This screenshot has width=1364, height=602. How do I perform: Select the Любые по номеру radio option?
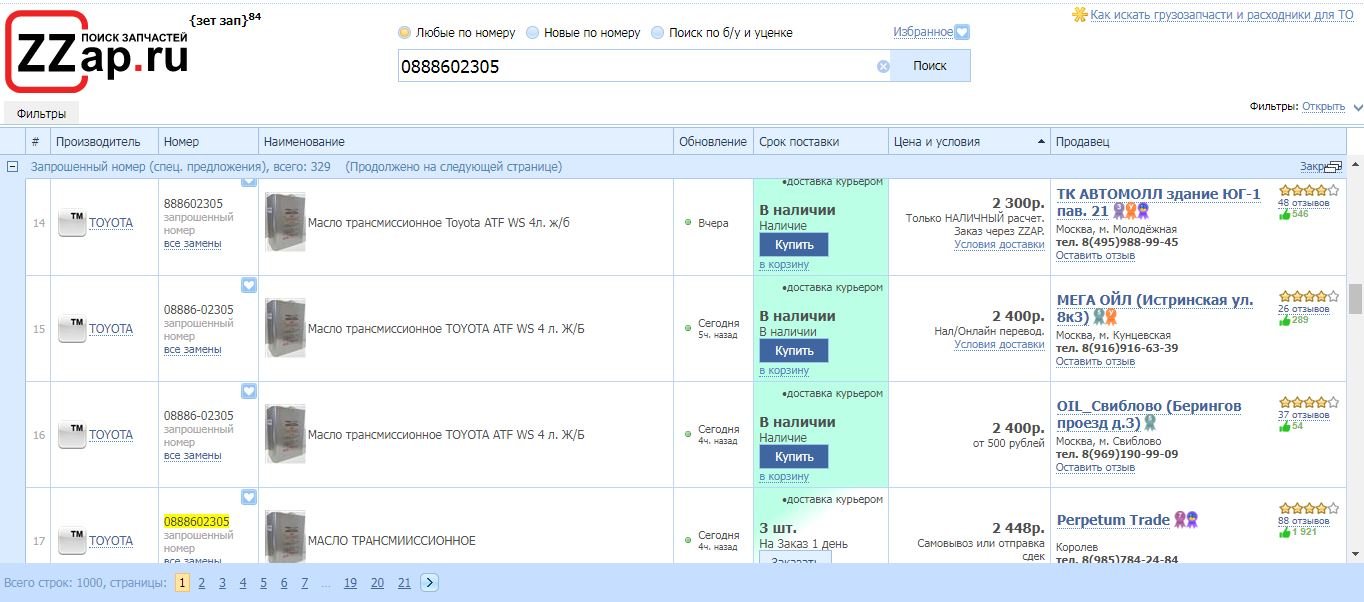click(404, 33)
